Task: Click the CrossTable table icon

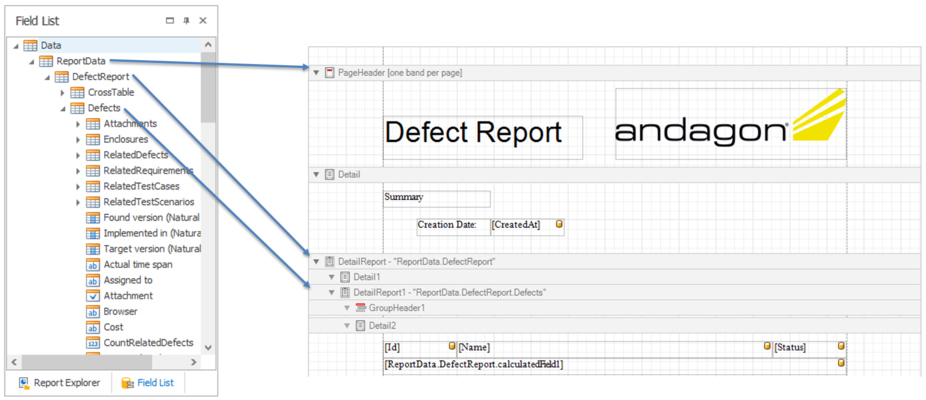Action: click(x=77, y=93)
